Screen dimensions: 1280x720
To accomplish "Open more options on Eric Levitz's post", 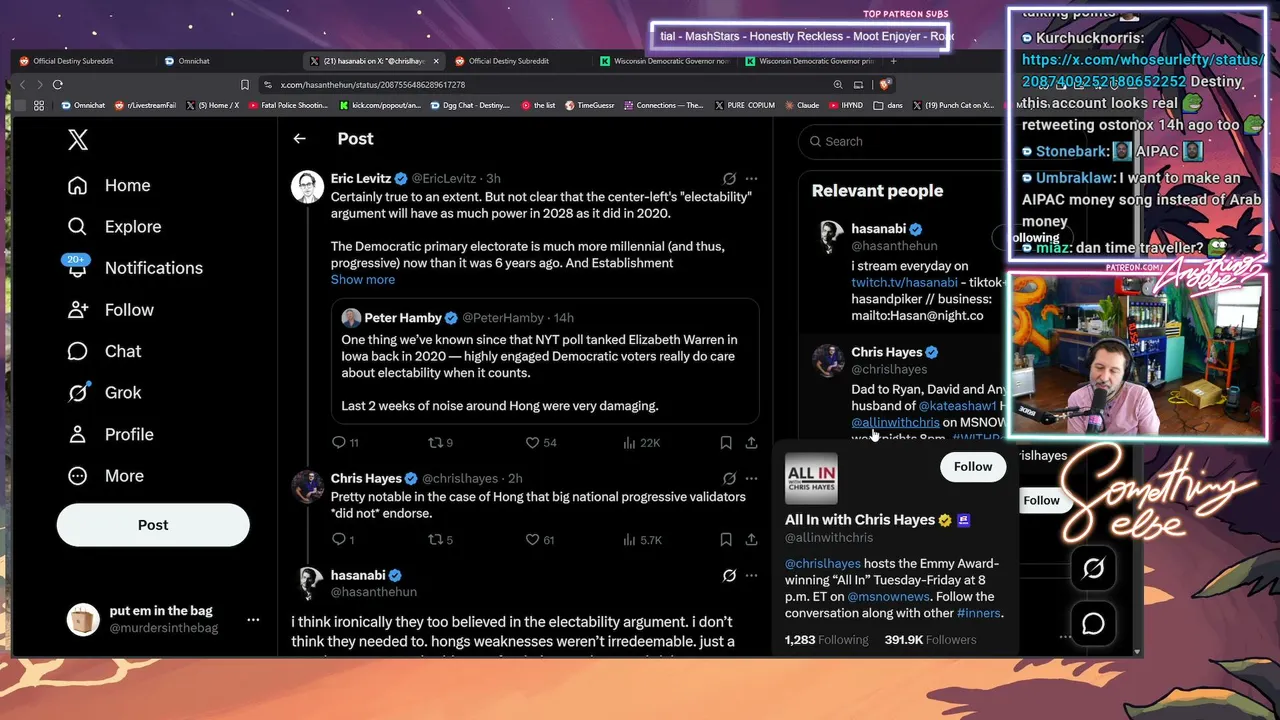I will click(751, 179).
